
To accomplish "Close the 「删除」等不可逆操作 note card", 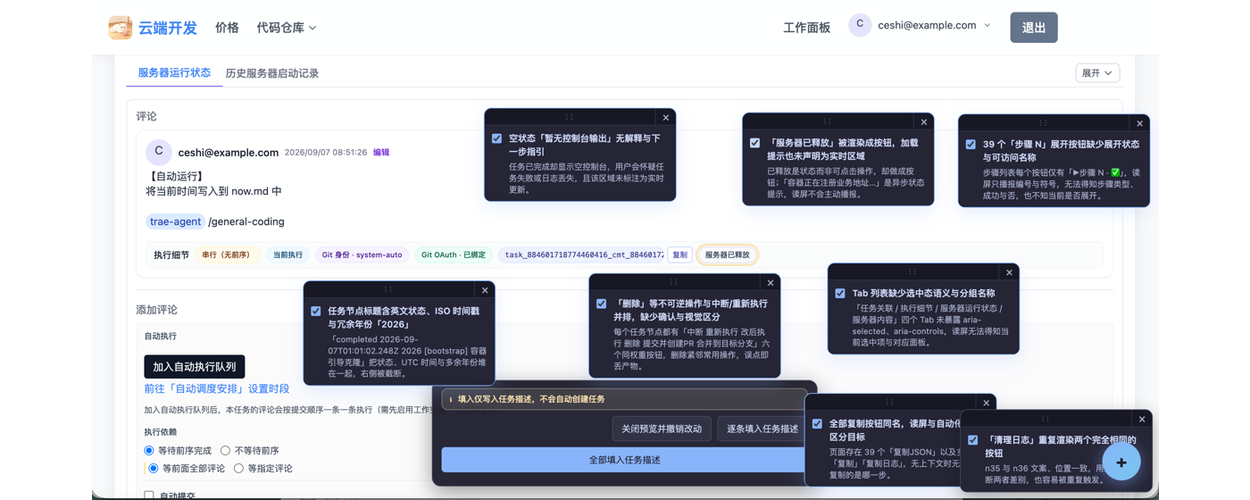I will tap(770, 283).
